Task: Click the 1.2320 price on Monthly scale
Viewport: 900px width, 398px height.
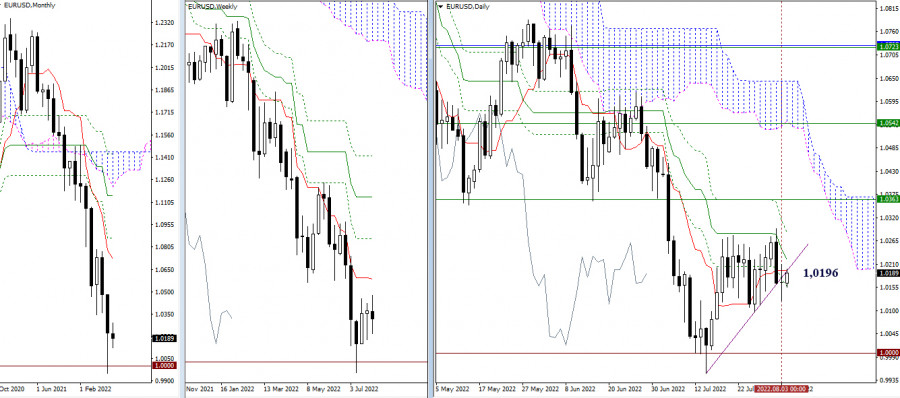Action: pyautogui.click(x=164, y=22)
